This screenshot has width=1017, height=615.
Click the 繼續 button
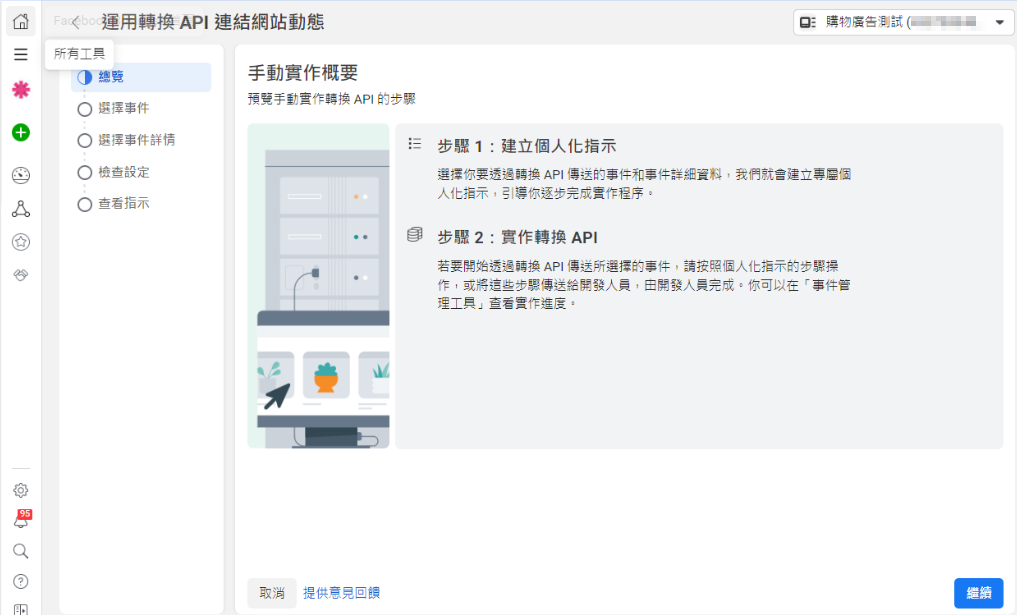pos(978,593)
